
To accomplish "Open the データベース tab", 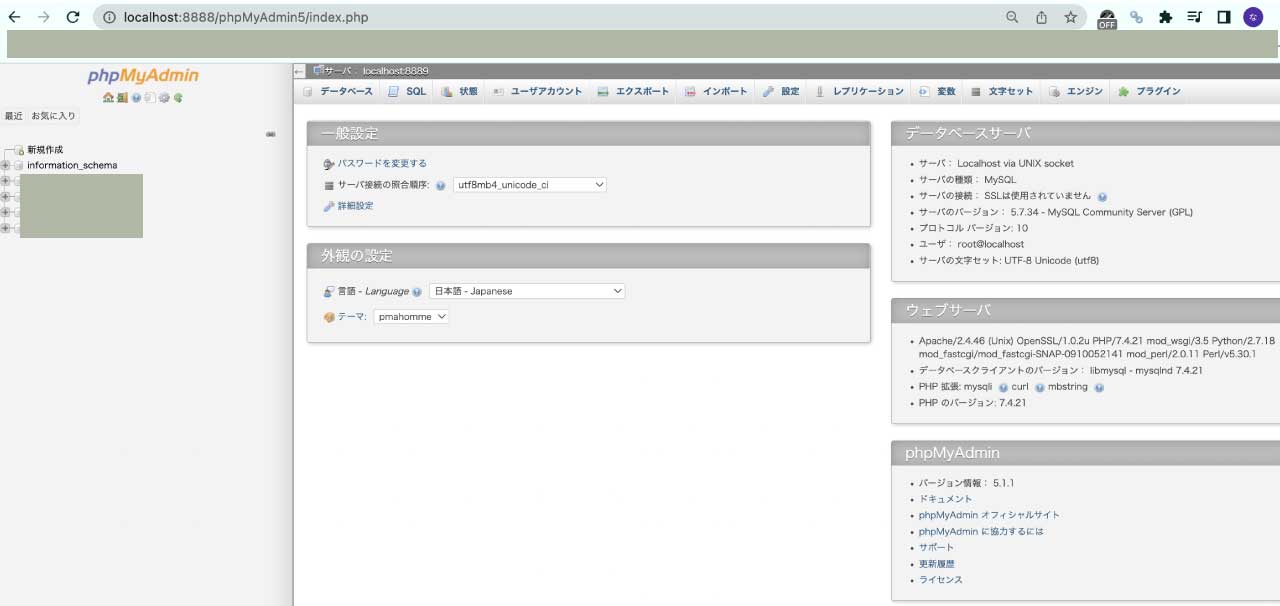I will click(x=339, y=91).
